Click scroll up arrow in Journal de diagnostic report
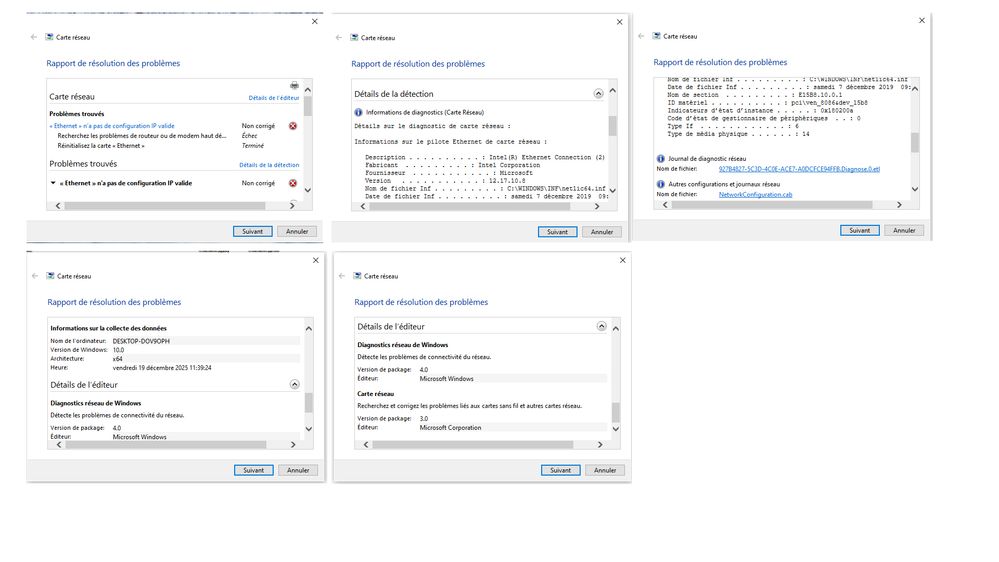999x562 pixels. [915, 89]
